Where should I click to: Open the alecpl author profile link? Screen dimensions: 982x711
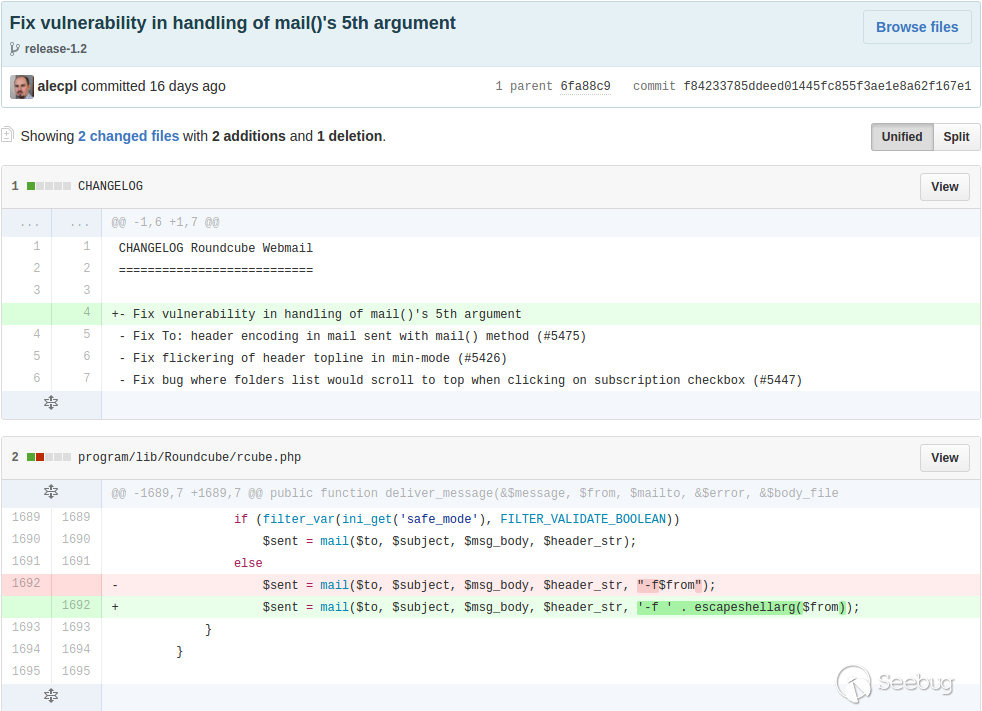point(57,86)
